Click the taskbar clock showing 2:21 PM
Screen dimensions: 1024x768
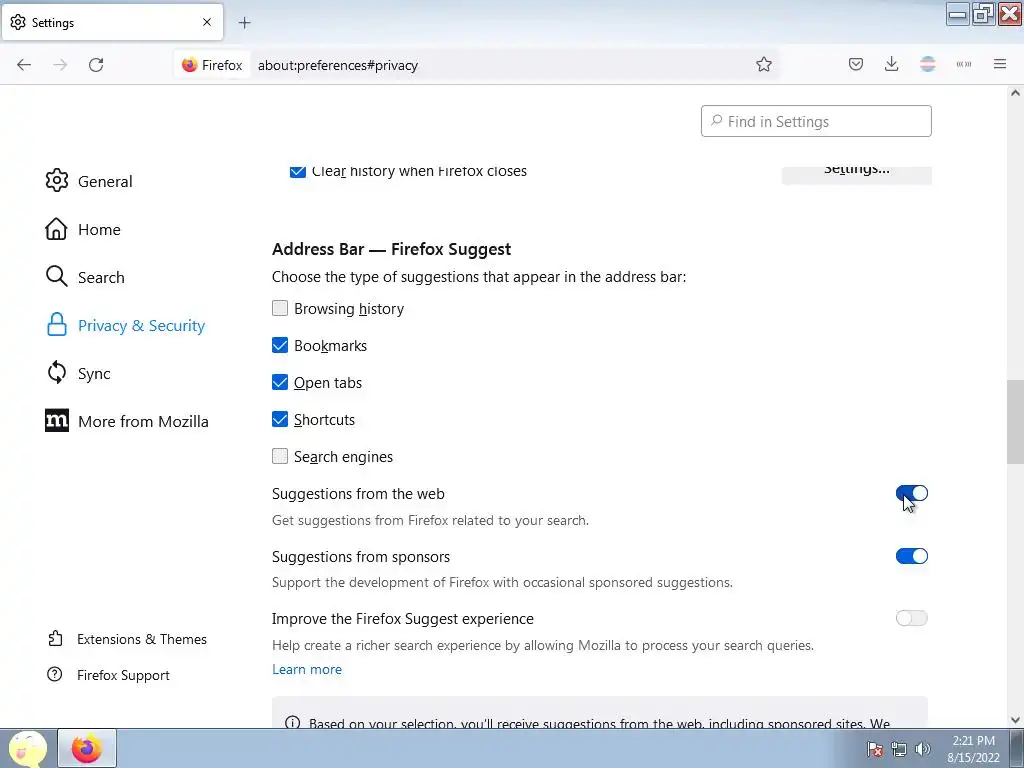click(973, 749)
